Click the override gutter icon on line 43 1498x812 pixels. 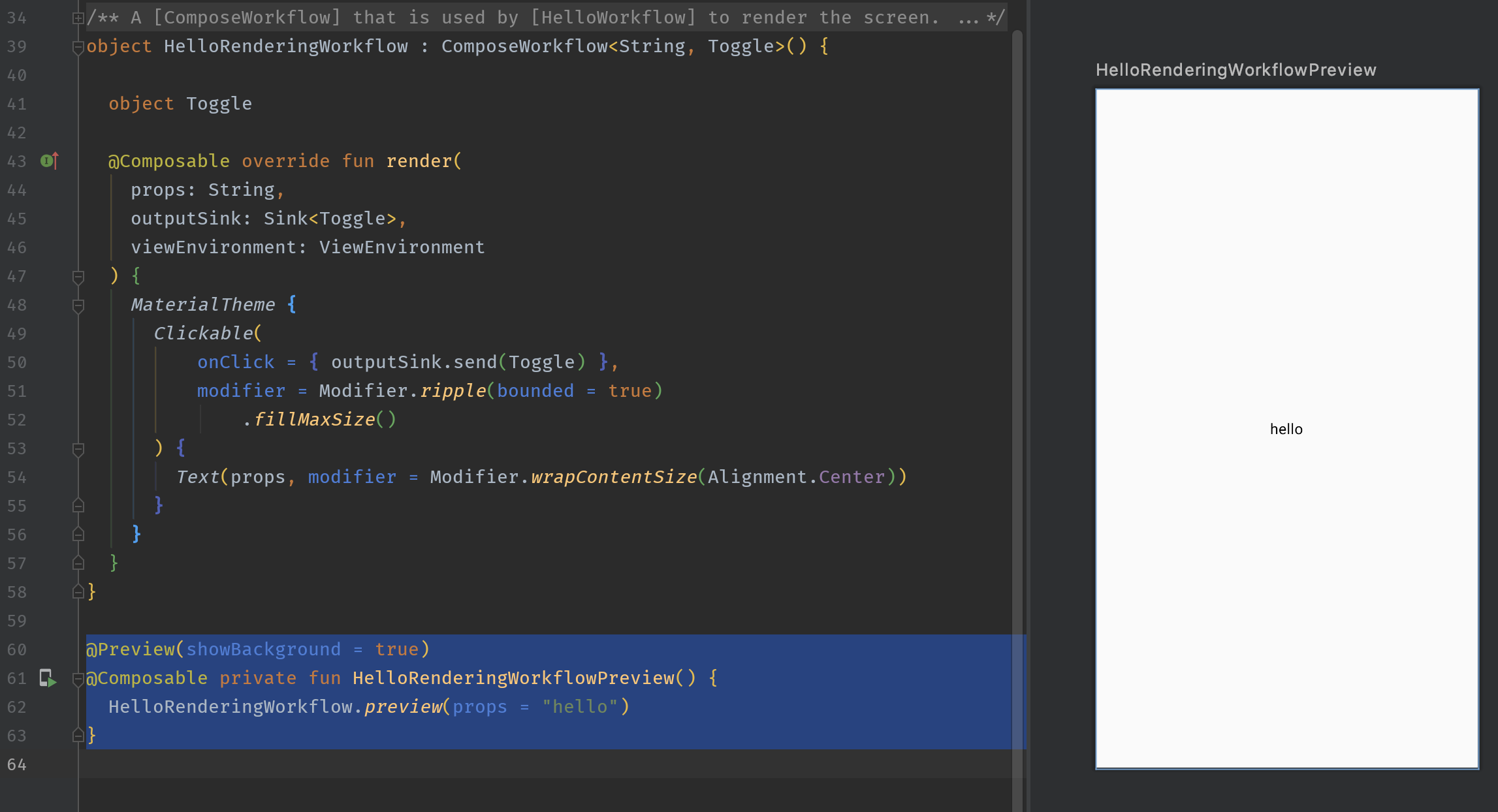pyautogui.click(x=50, y=161)
